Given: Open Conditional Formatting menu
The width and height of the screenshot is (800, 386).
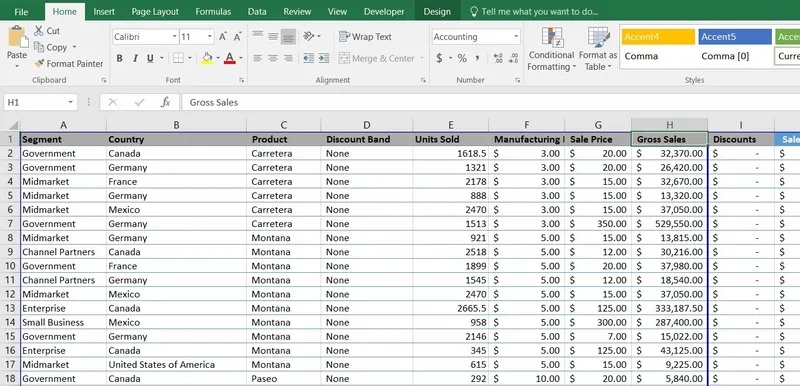Looking at the screenshot, I should 552,49.
